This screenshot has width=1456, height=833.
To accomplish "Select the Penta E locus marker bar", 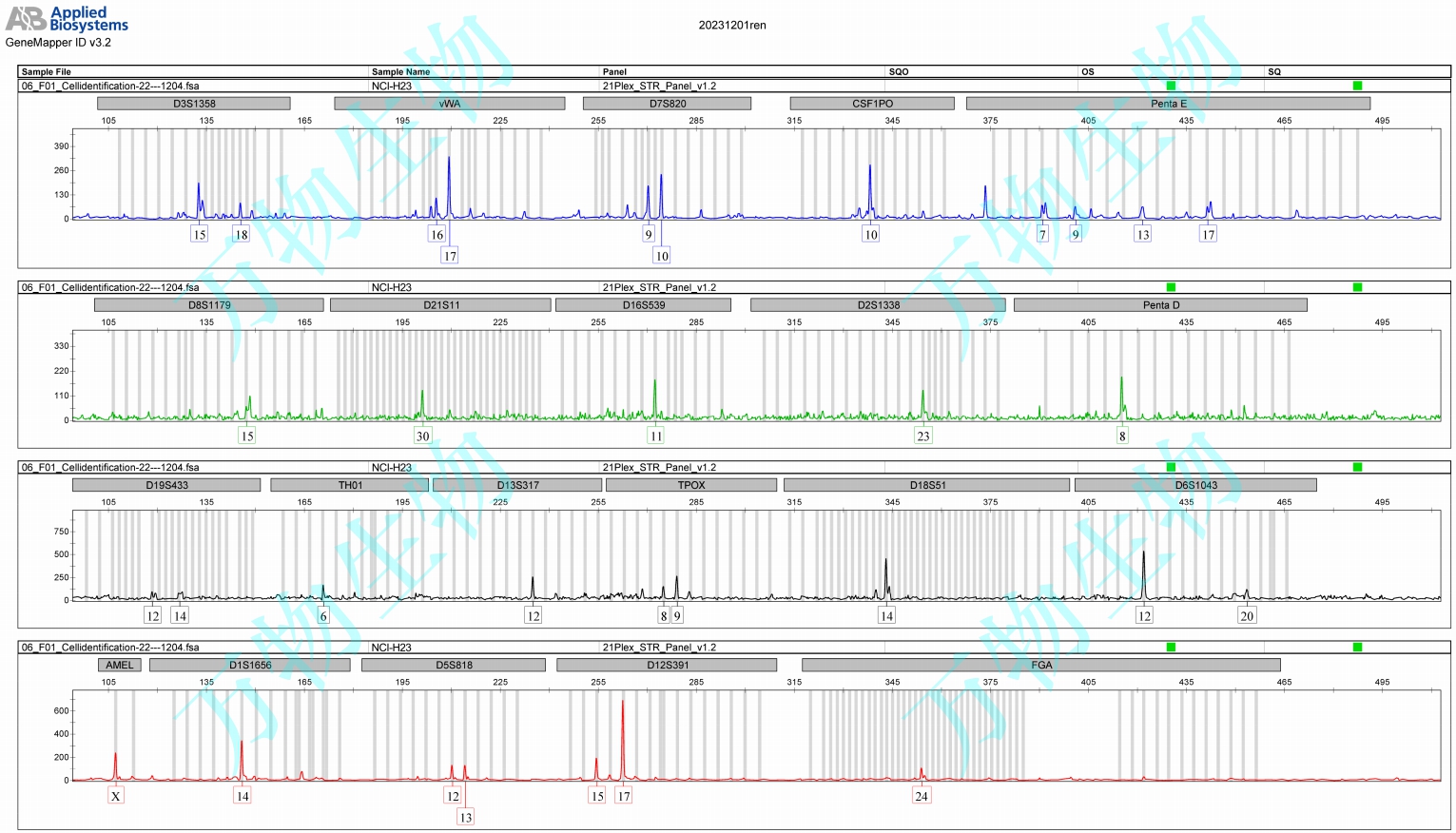I will (1168, 104).
